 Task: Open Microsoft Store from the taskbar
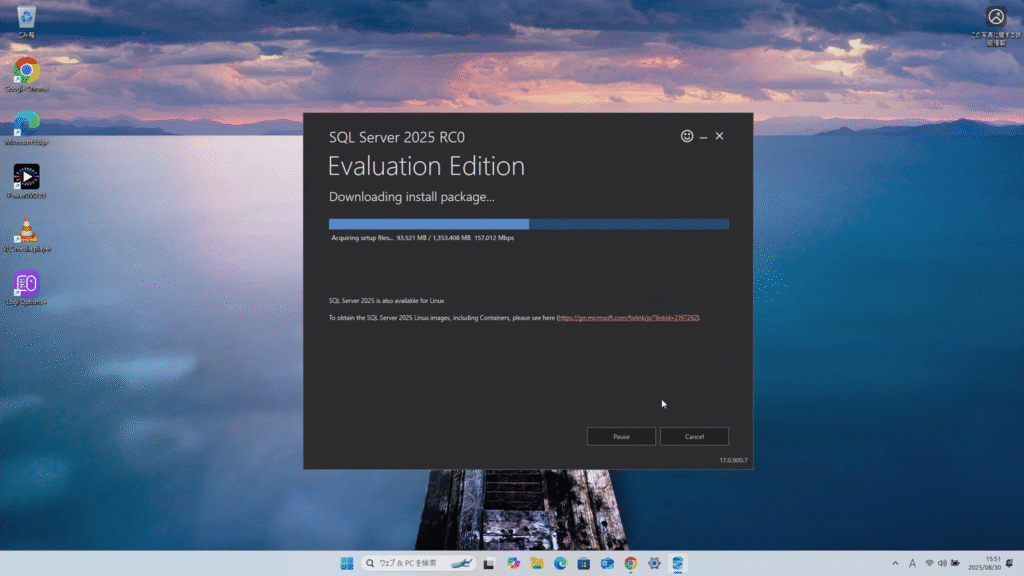click(584, 563)
